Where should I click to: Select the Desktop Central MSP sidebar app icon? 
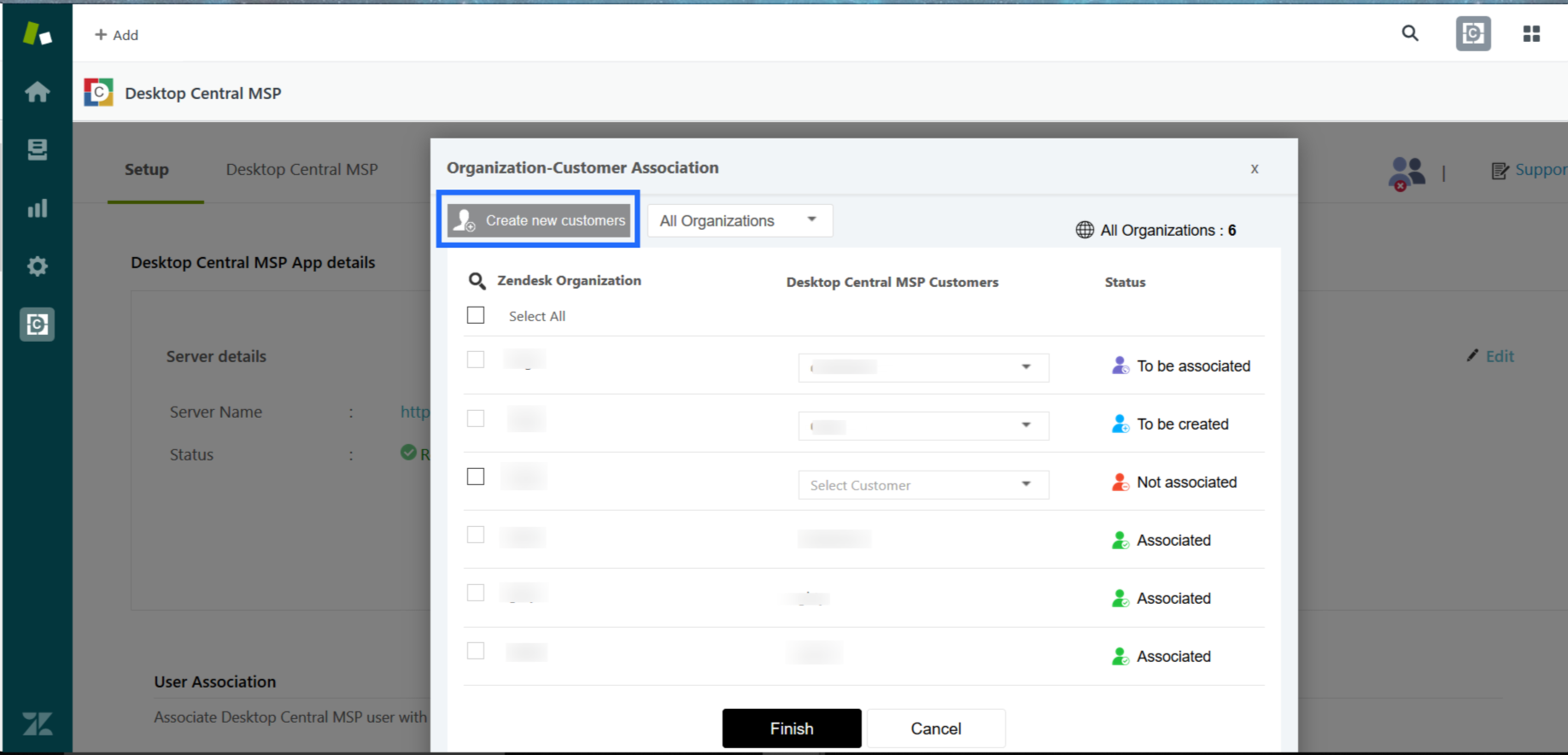[37, 324]
